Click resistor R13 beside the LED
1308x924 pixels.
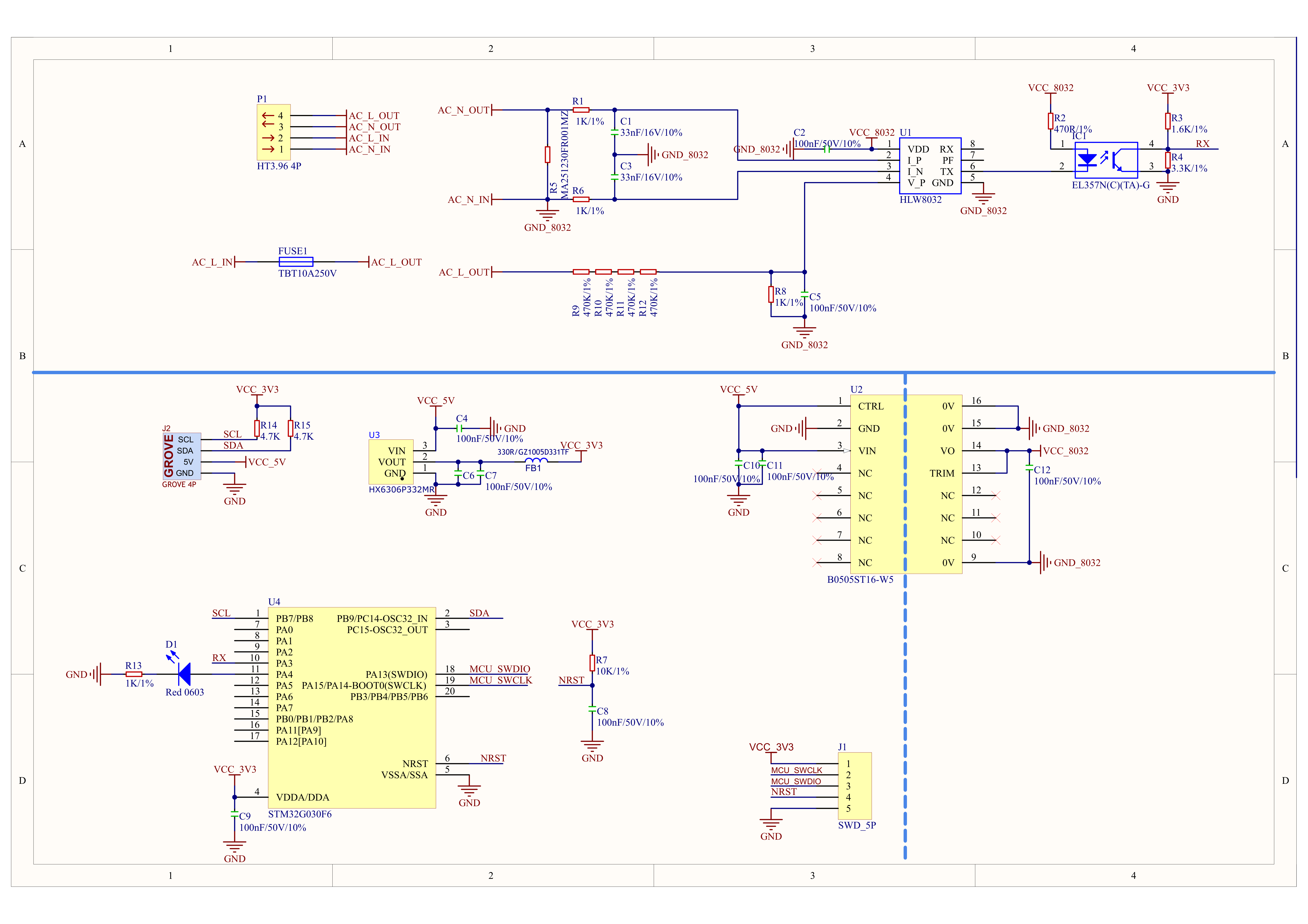click(134, 674)
